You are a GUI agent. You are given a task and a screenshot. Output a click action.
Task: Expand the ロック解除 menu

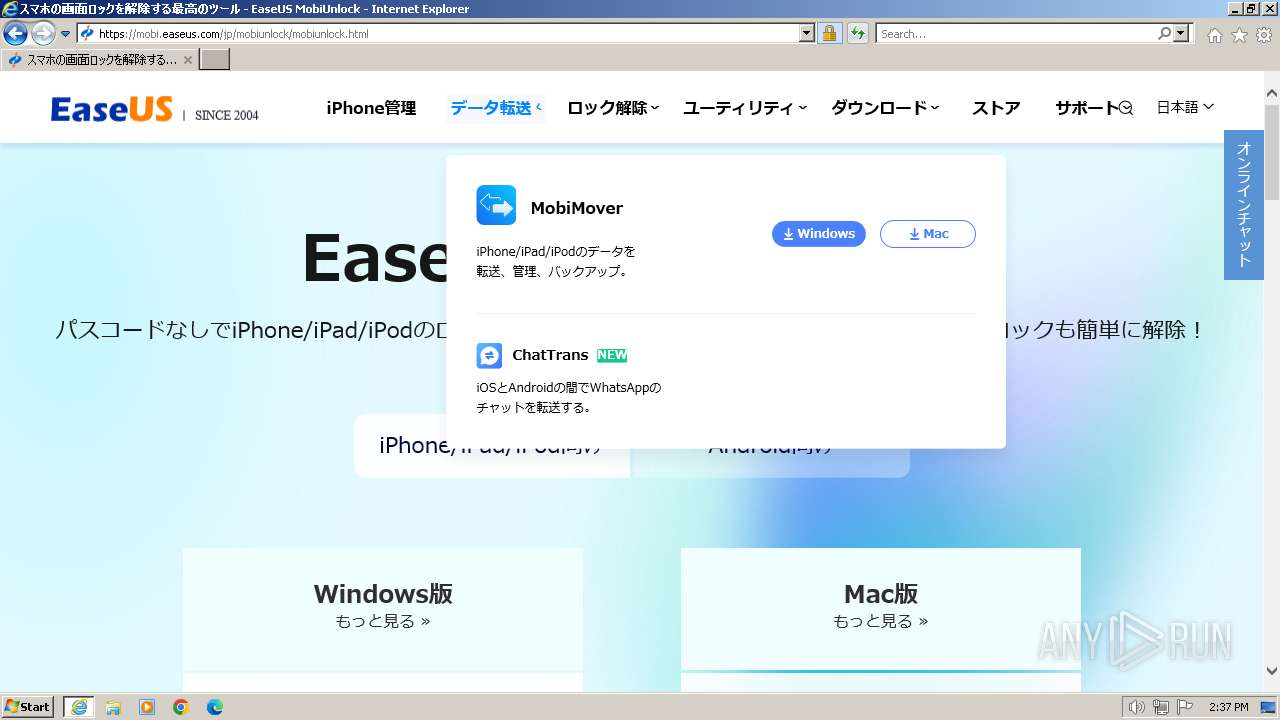612,108
